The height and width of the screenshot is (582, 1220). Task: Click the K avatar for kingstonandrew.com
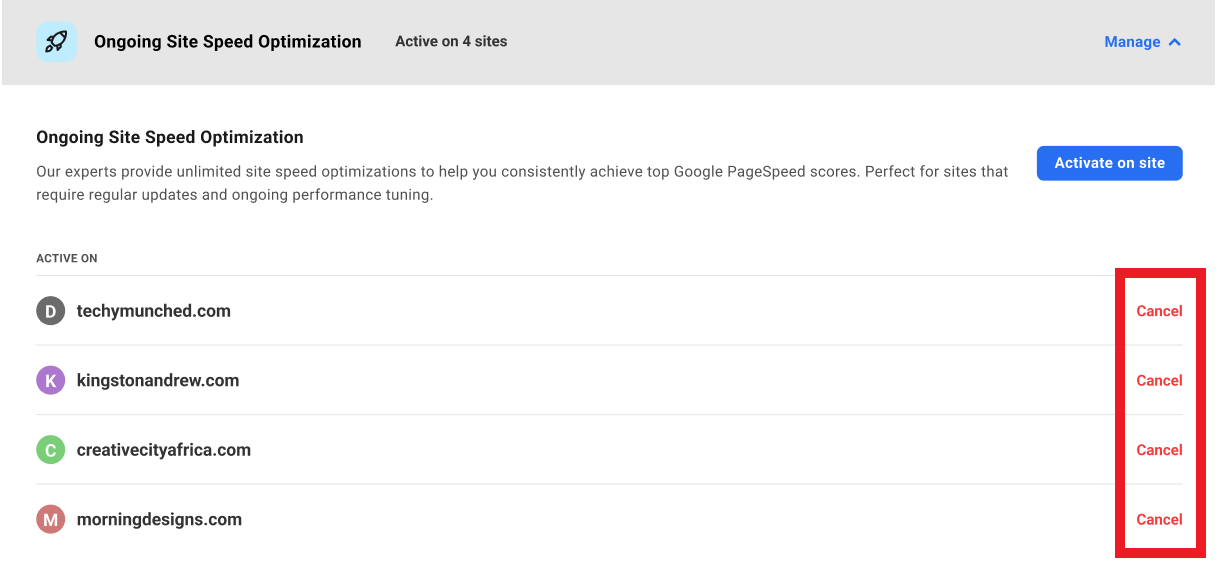(x=51, y=380)
